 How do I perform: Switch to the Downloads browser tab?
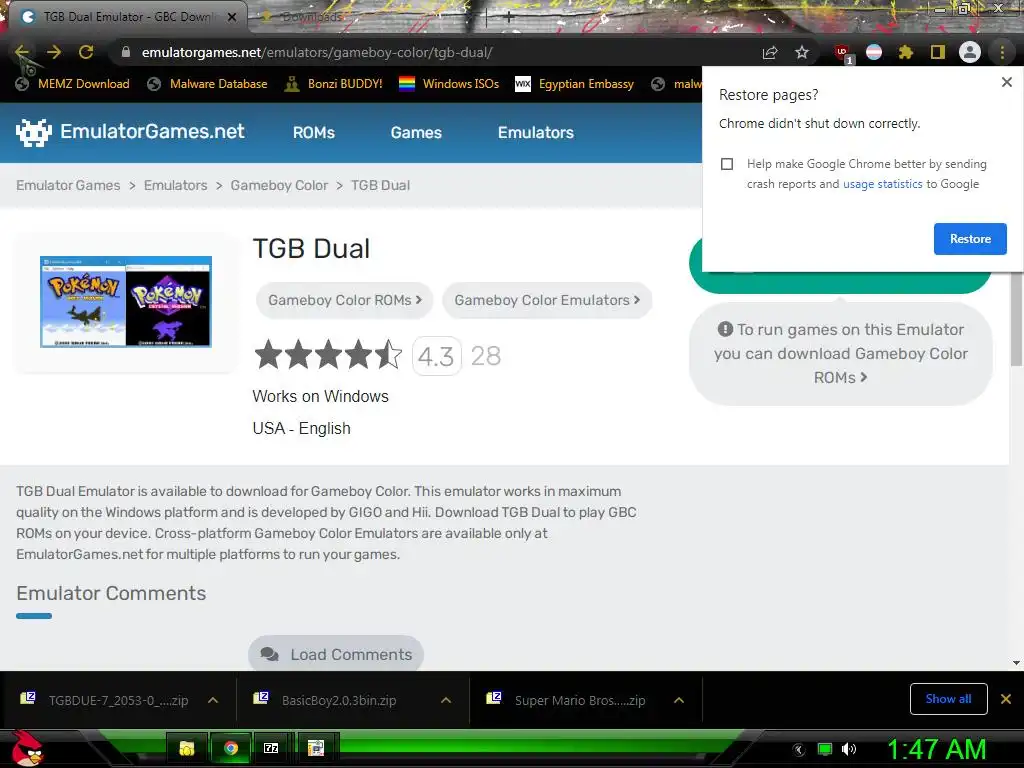313,17
